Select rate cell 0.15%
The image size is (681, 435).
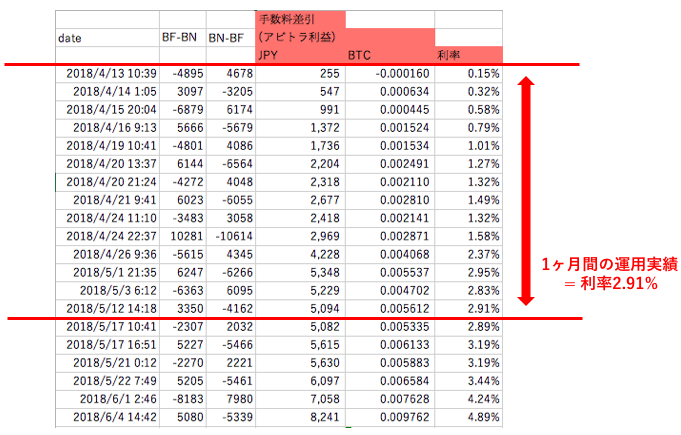(469, 74)
